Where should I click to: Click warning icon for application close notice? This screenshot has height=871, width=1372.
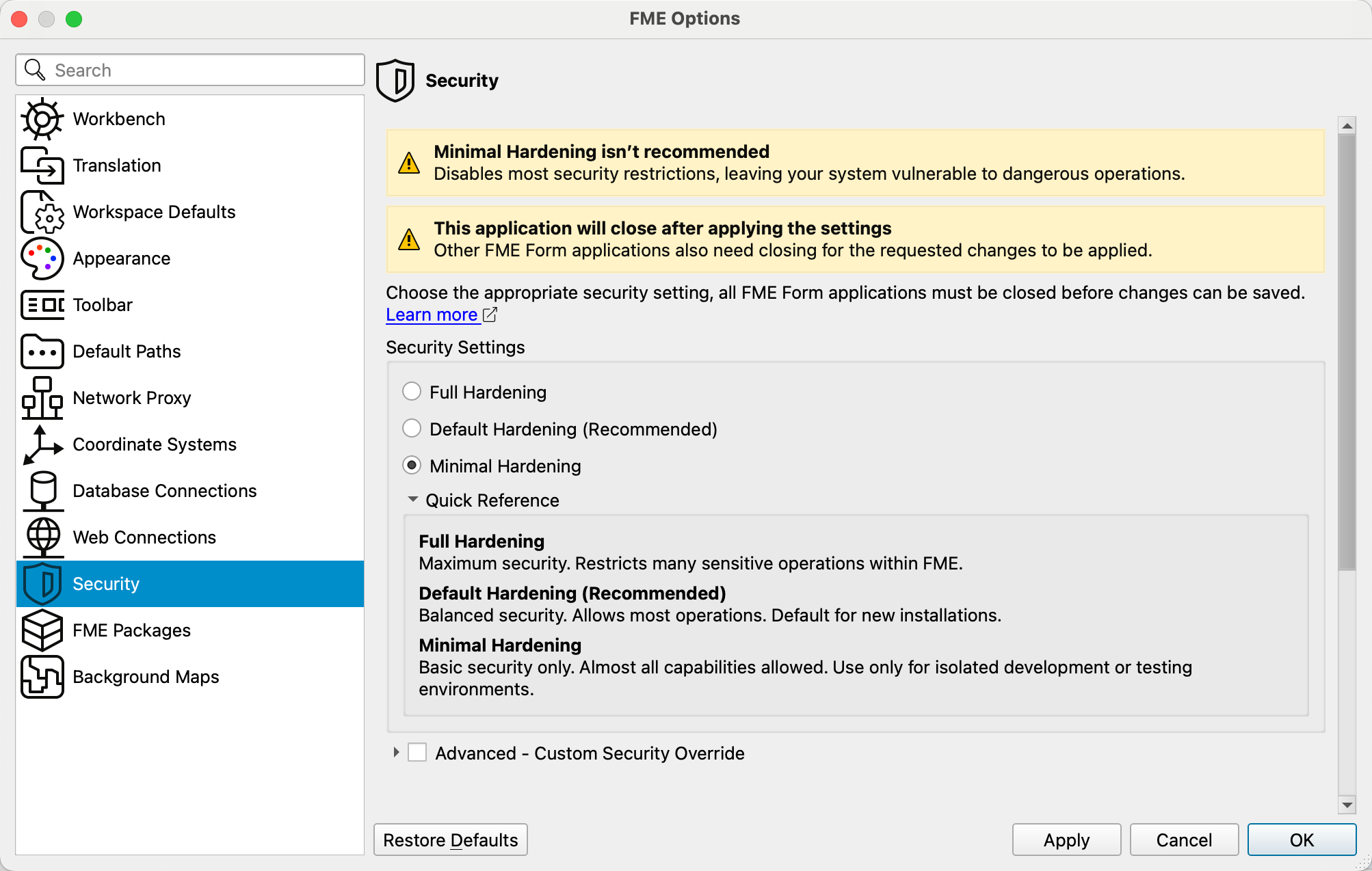pyautogui.click(x=409, y=240)
